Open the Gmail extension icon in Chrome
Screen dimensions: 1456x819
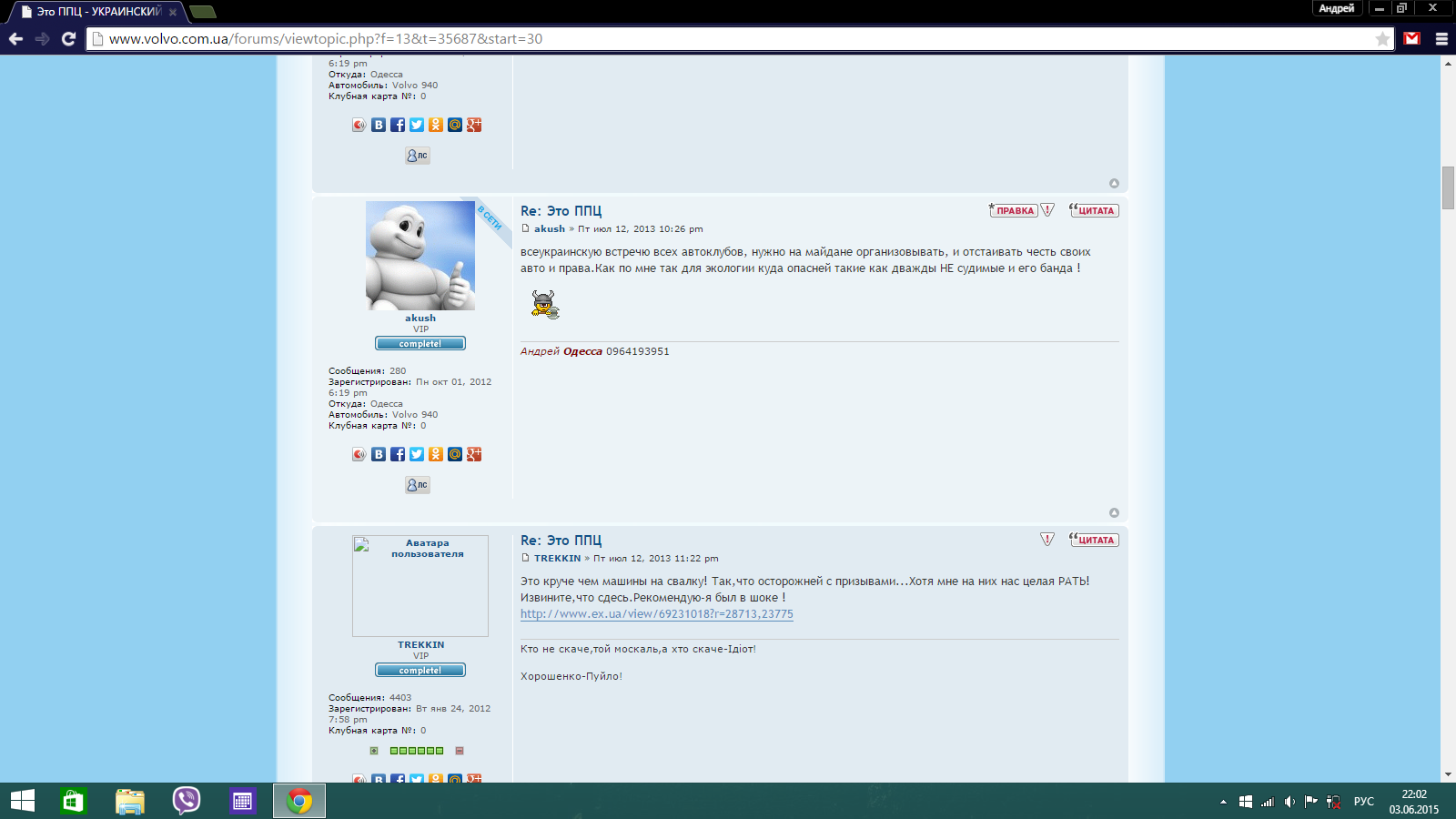(1411, 38)
